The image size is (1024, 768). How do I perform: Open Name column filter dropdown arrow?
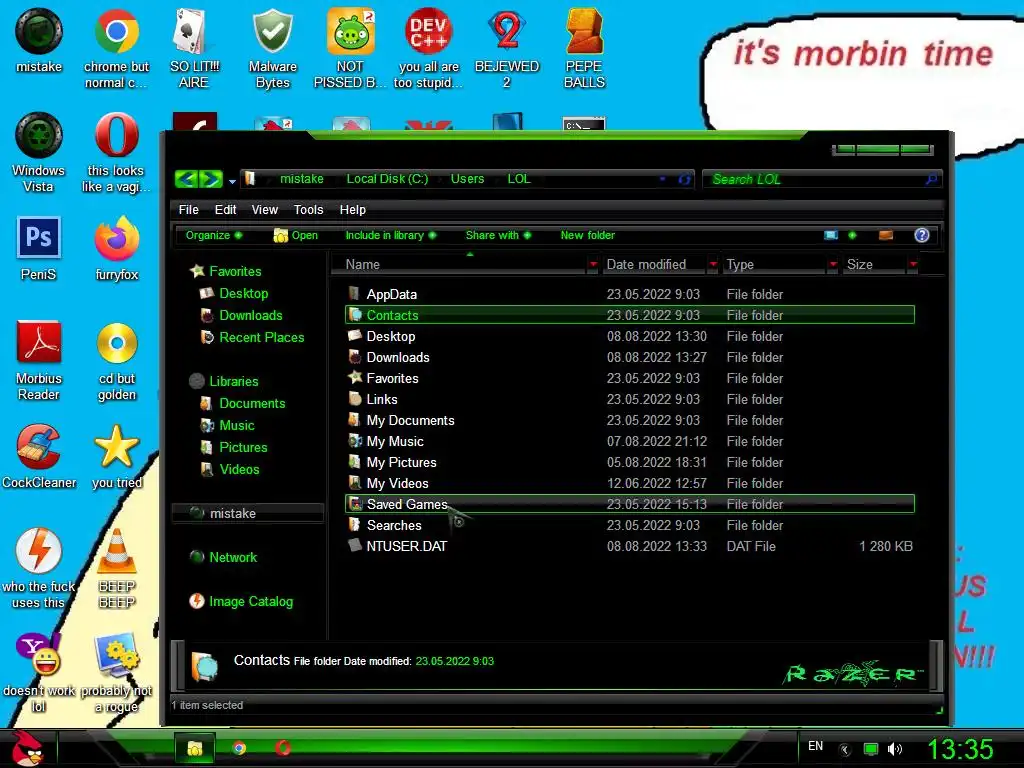592,264
